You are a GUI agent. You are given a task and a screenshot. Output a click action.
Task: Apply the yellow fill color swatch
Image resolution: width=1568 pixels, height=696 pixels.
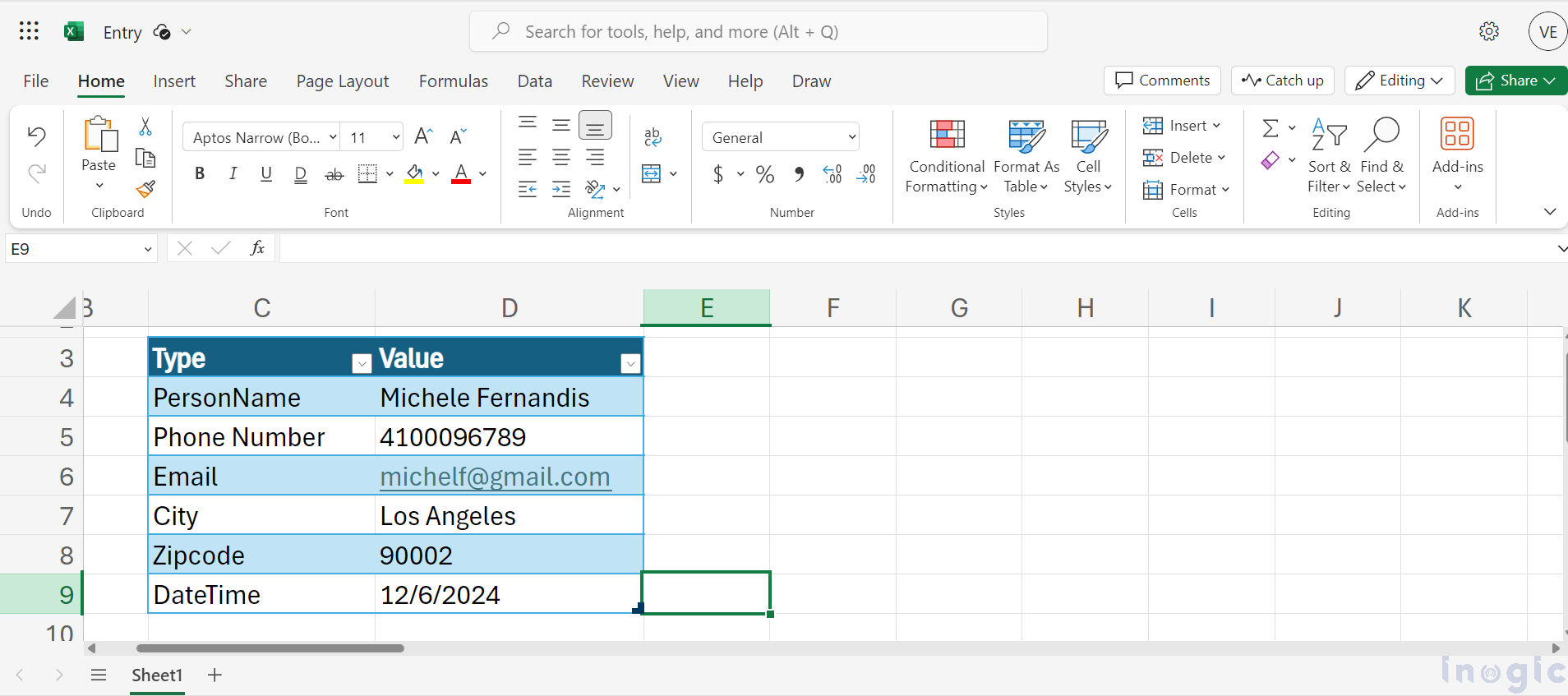414,174
